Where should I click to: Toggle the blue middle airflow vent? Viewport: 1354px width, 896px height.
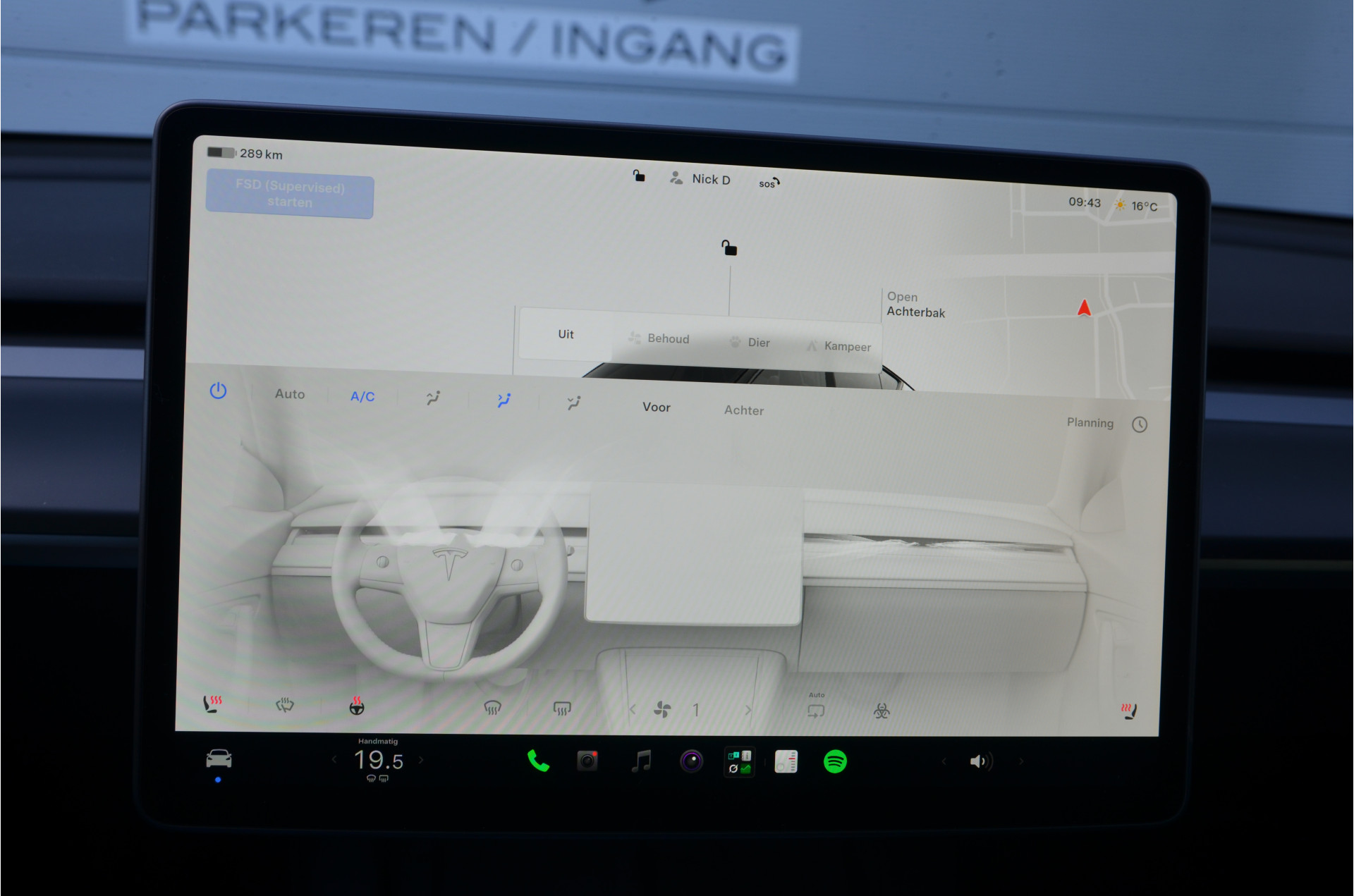pos(504,400)
